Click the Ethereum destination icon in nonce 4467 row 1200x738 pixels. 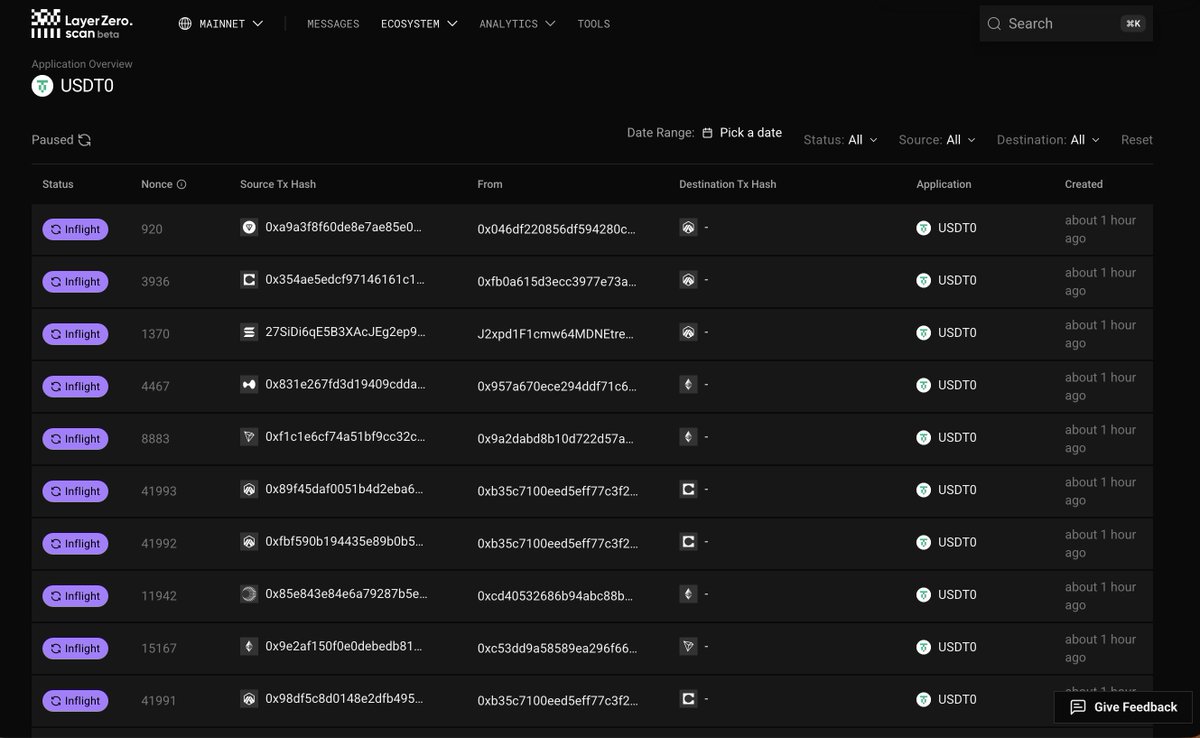pos(688,385)
